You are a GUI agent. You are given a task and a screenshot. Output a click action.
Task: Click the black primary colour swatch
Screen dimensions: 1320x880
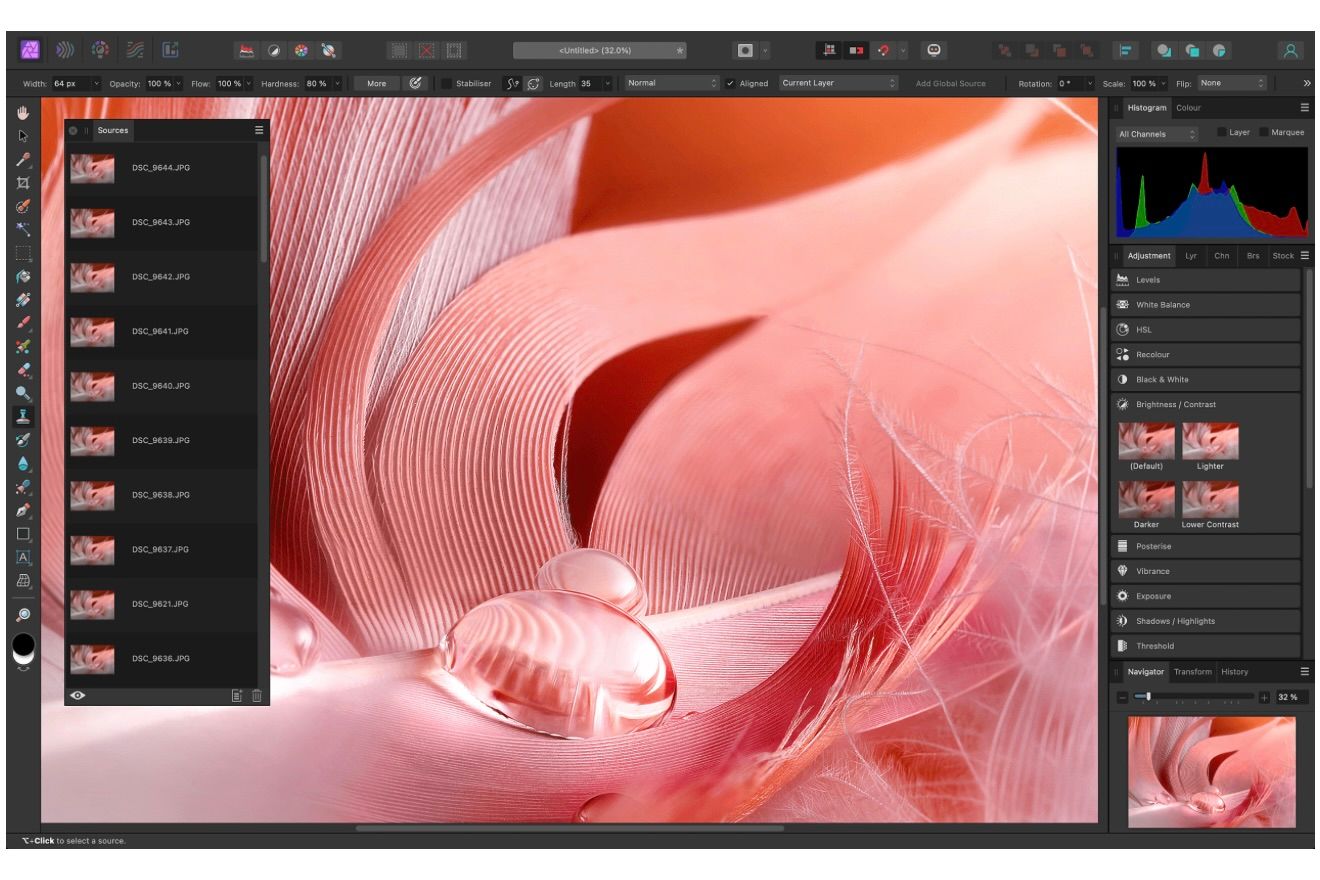coord(23,643)
